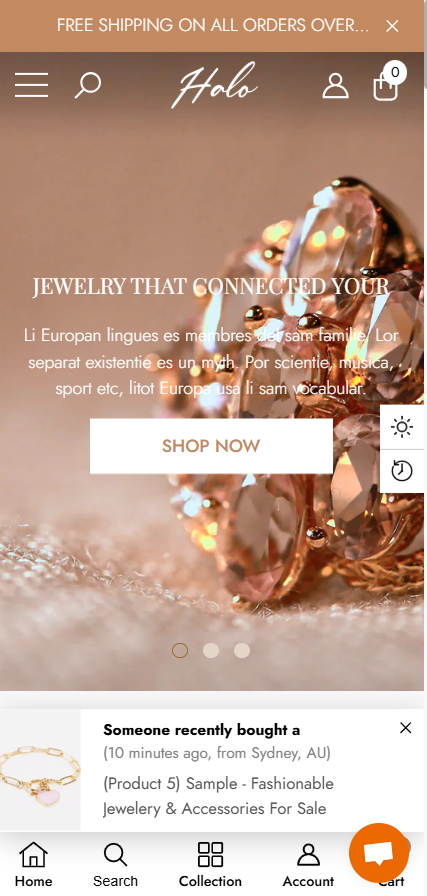Open the Collection tab in bottom bar
This screenshot has width=427, height=896.
click(x=210, y=865)
